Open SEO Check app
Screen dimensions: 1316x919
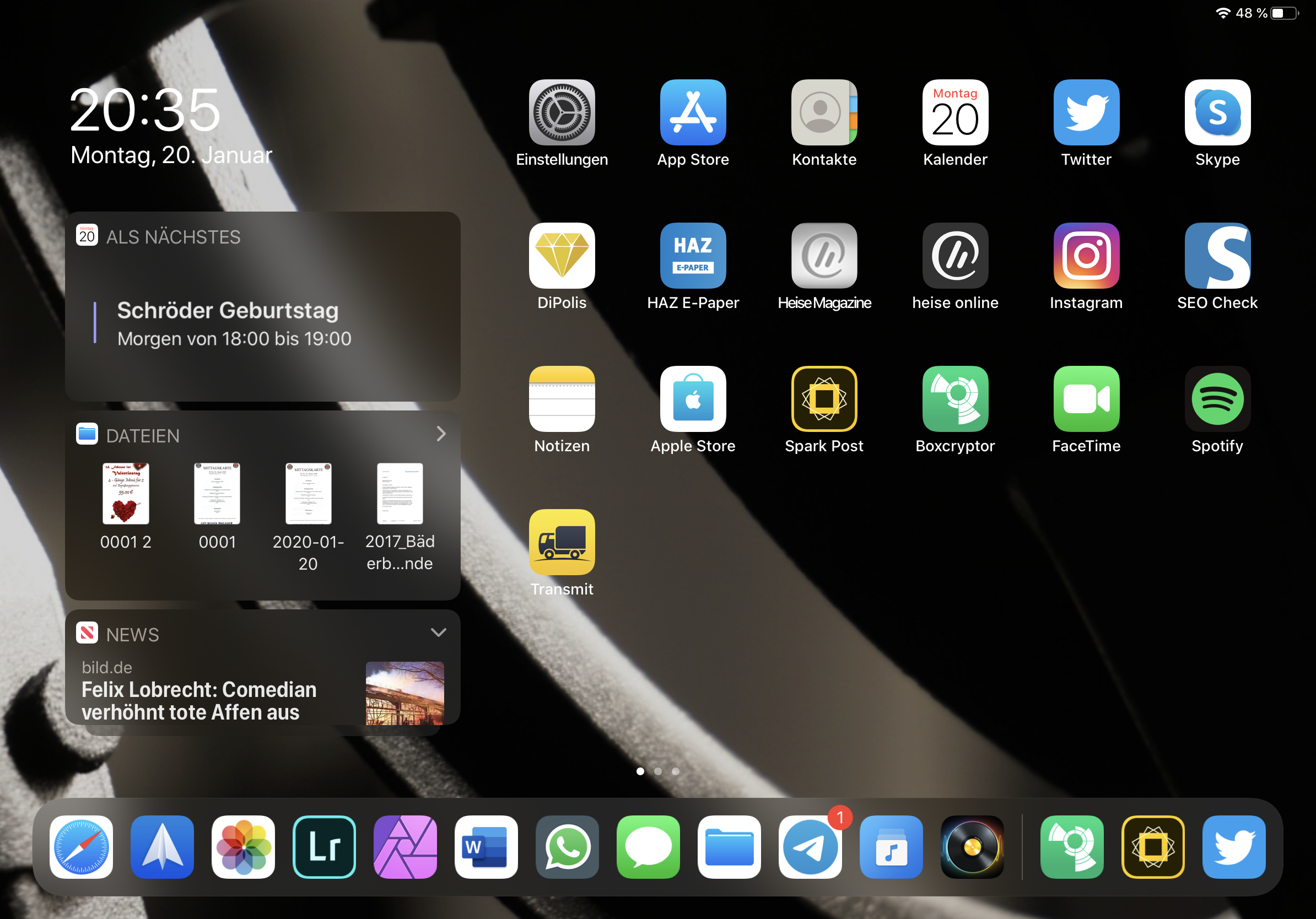coord(1217,256)
